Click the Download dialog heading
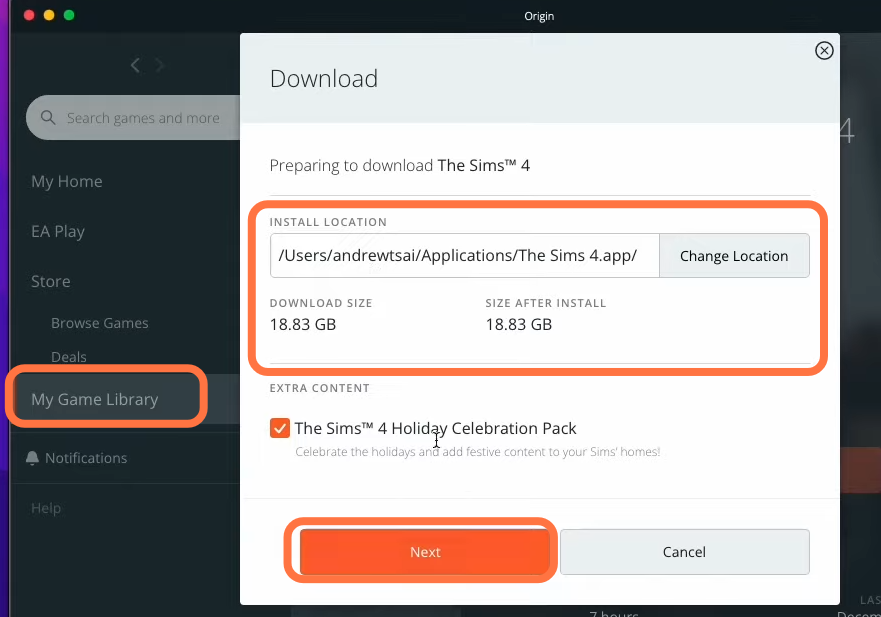881x617 pixels. pos(324,79)
